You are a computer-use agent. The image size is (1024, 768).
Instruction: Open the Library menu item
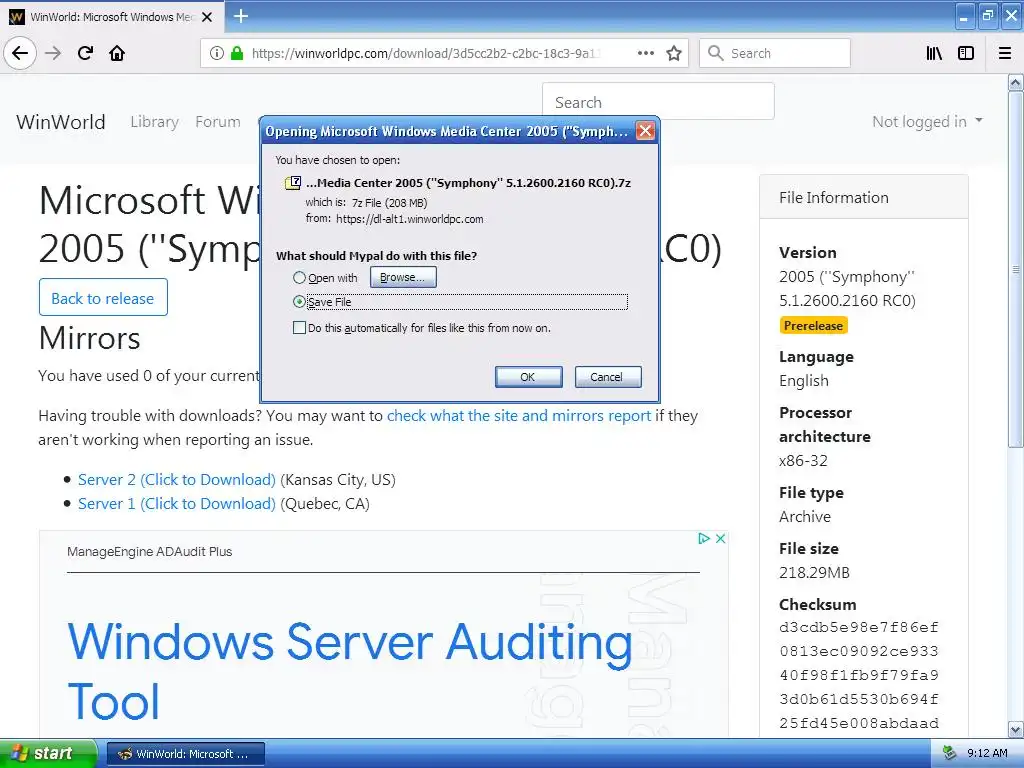click(x=154, y=121)
